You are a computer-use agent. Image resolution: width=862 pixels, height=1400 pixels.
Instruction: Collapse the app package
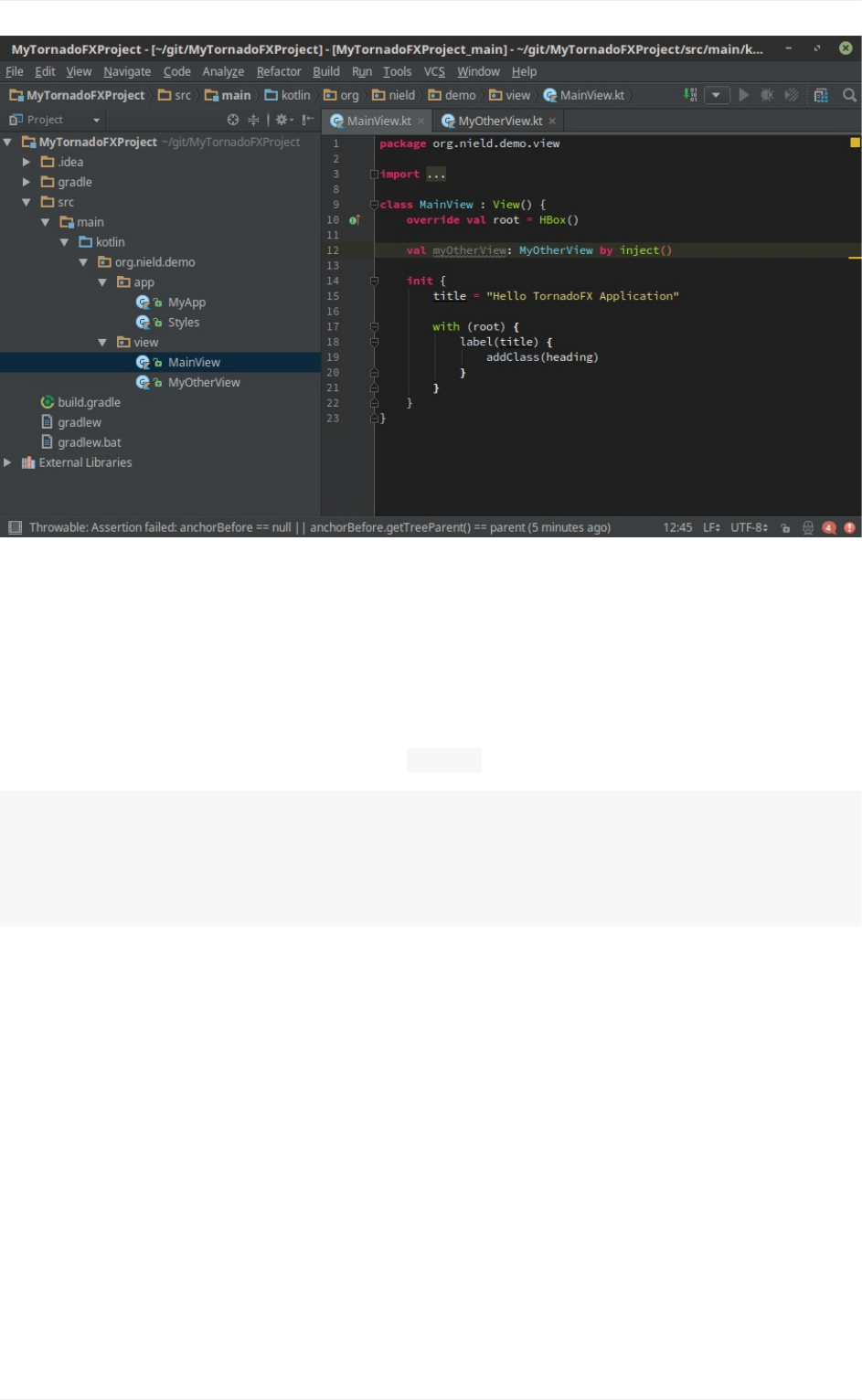tap(102, 282)
